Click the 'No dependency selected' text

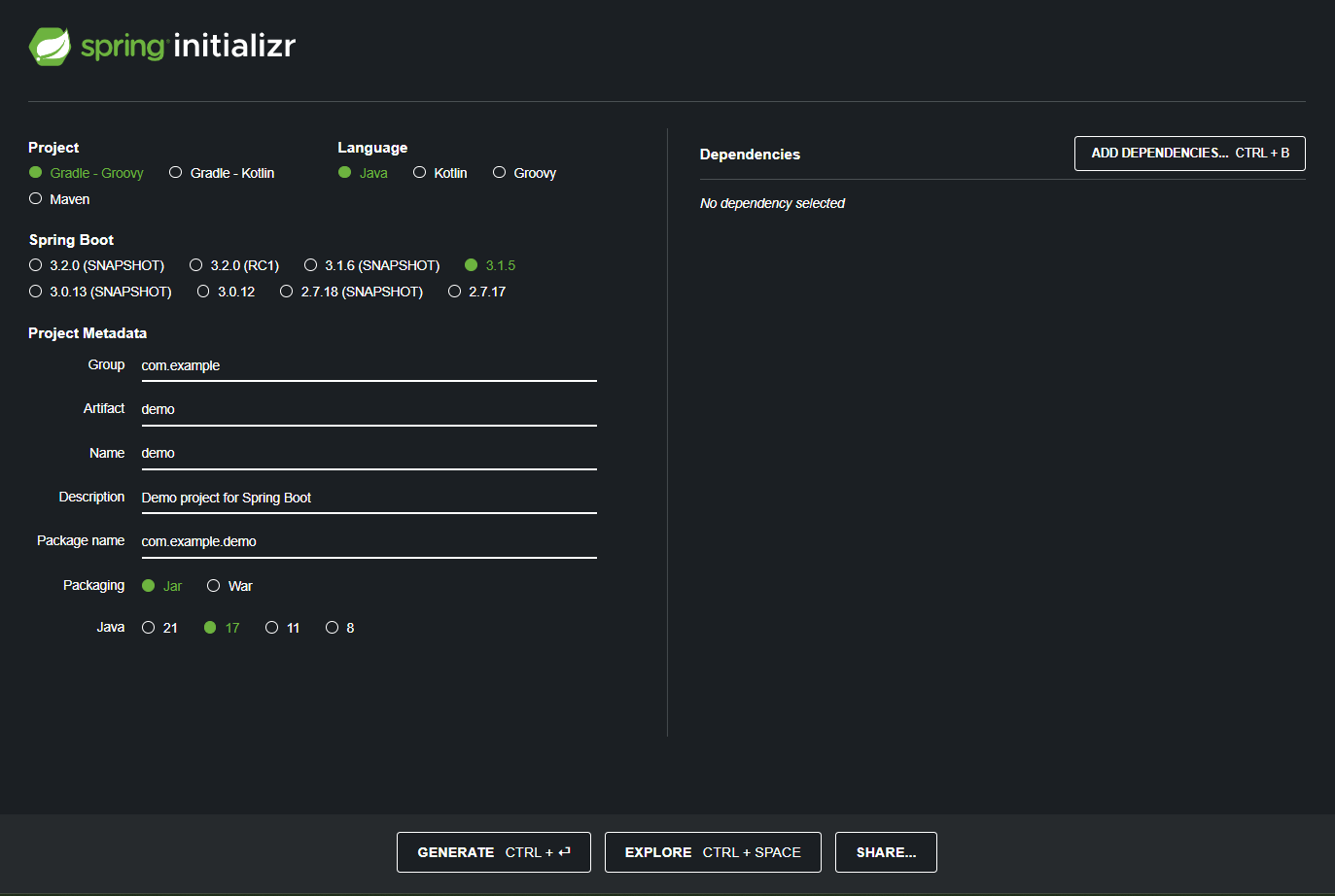772,203
